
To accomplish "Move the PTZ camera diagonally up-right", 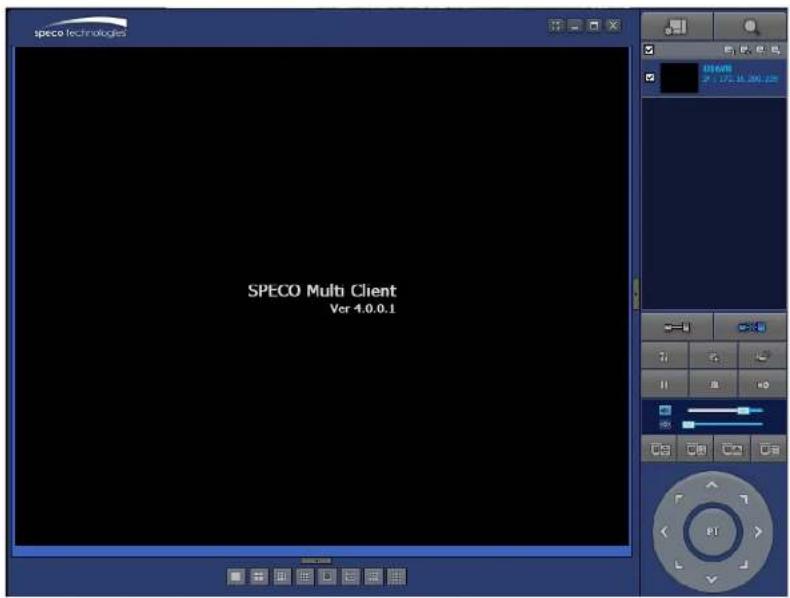I will click(x=744, y=499).
